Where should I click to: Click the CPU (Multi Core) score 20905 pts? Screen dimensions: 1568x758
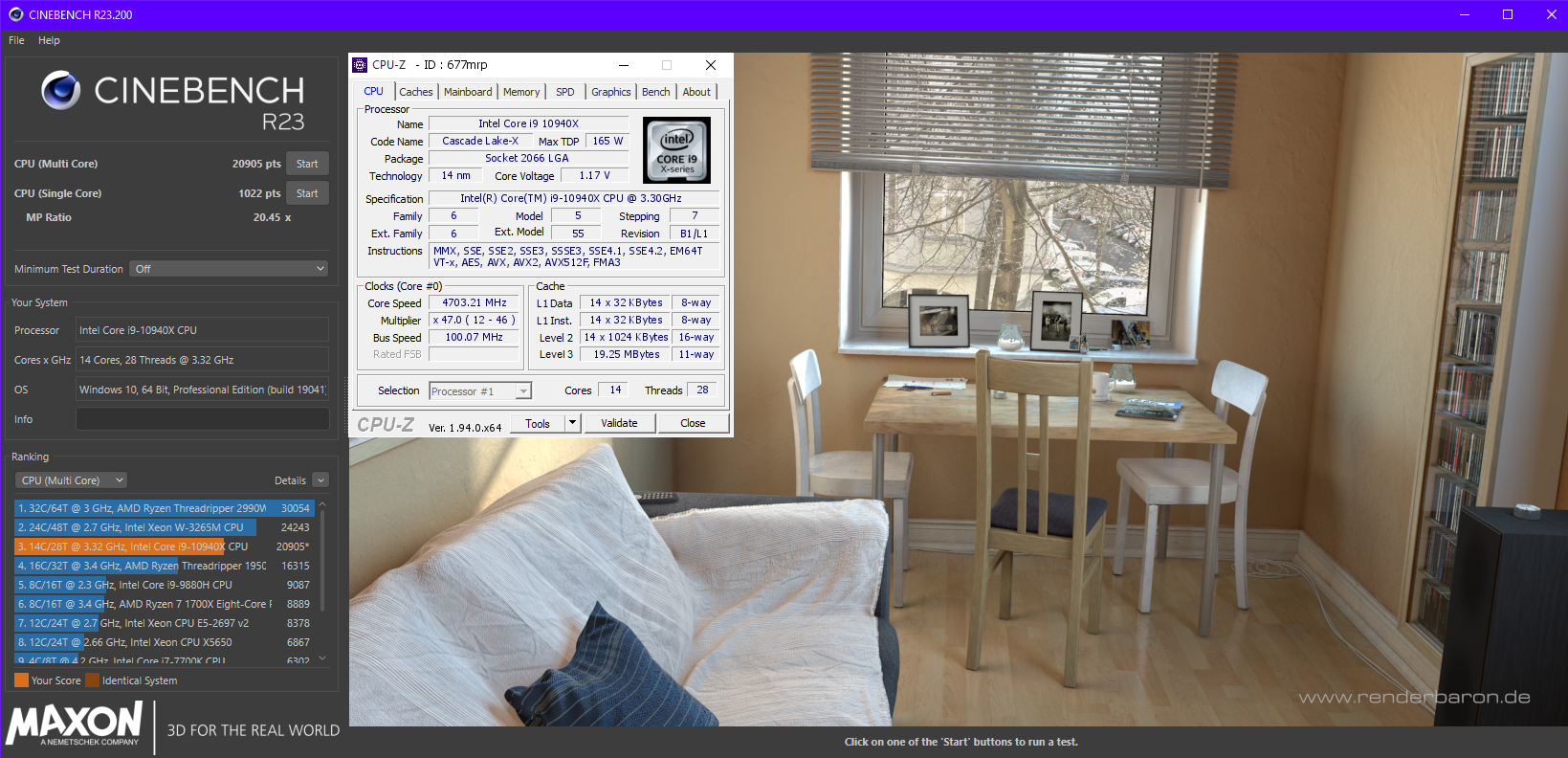256,164
